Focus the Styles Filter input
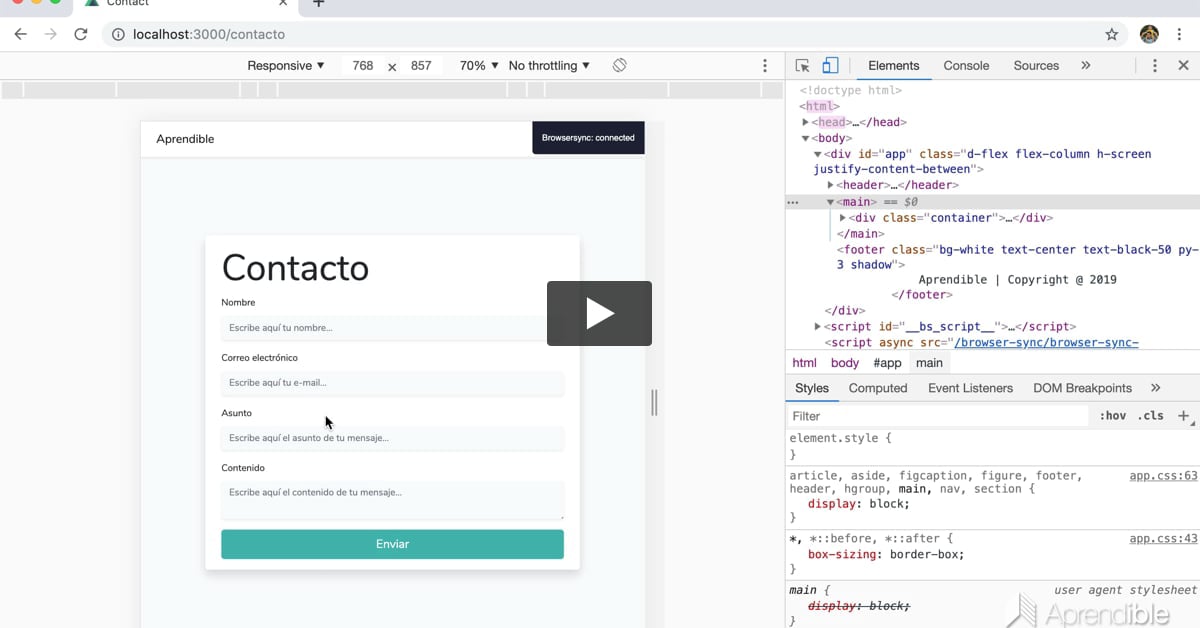This screenshot has width=1200, height=628. point(938,416)
